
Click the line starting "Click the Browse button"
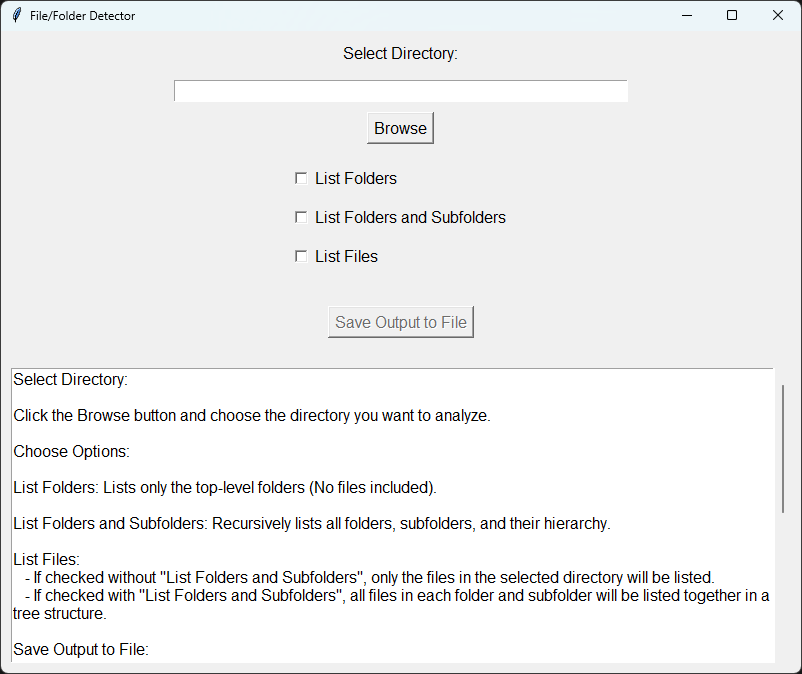(x=252, y=416)
